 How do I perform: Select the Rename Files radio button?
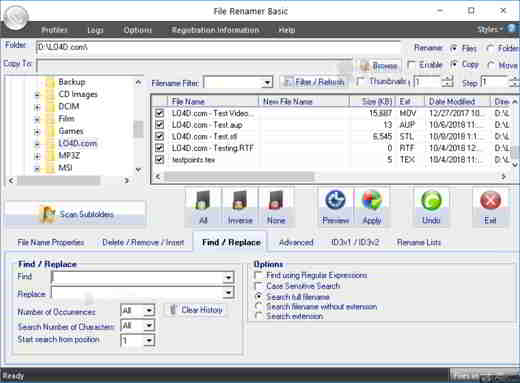[454, 48]
